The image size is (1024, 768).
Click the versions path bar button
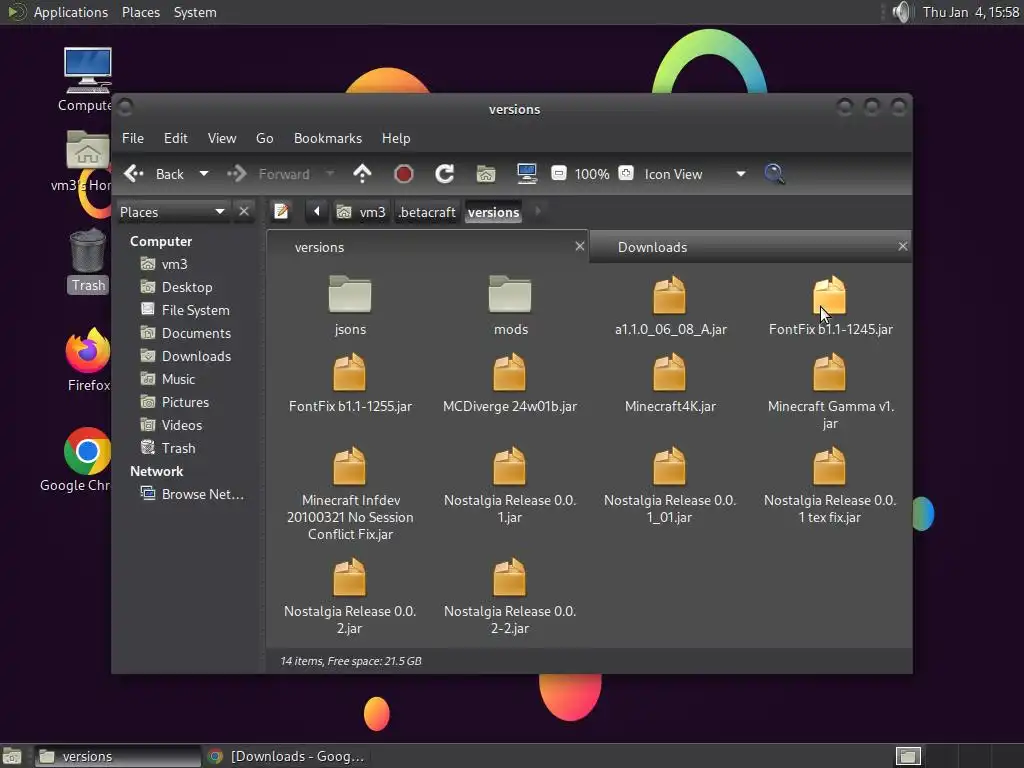click(494, 212)
